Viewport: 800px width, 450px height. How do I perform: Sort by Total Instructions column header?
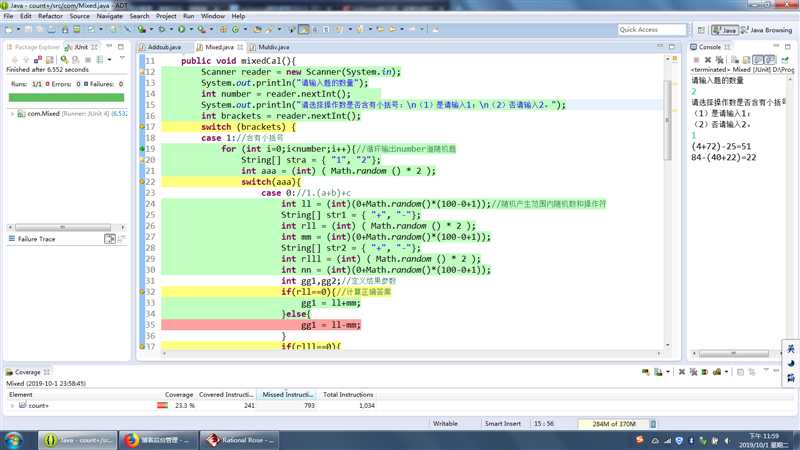[x=347, y=394]
